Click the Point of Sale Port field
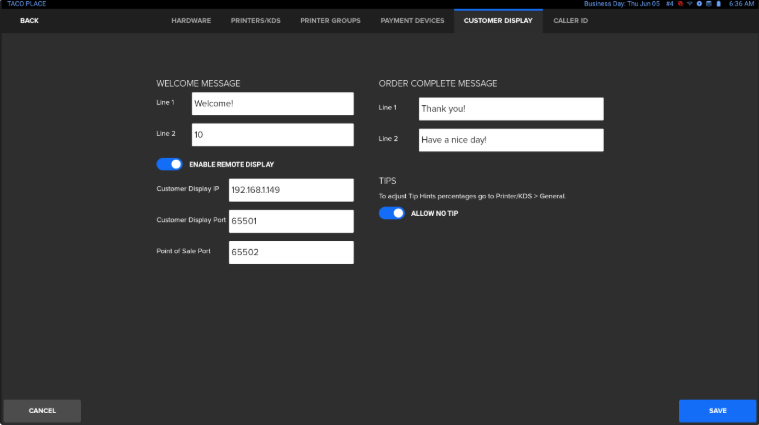The width and height of the screenshot is (759, 425). [x=291, y=252]
